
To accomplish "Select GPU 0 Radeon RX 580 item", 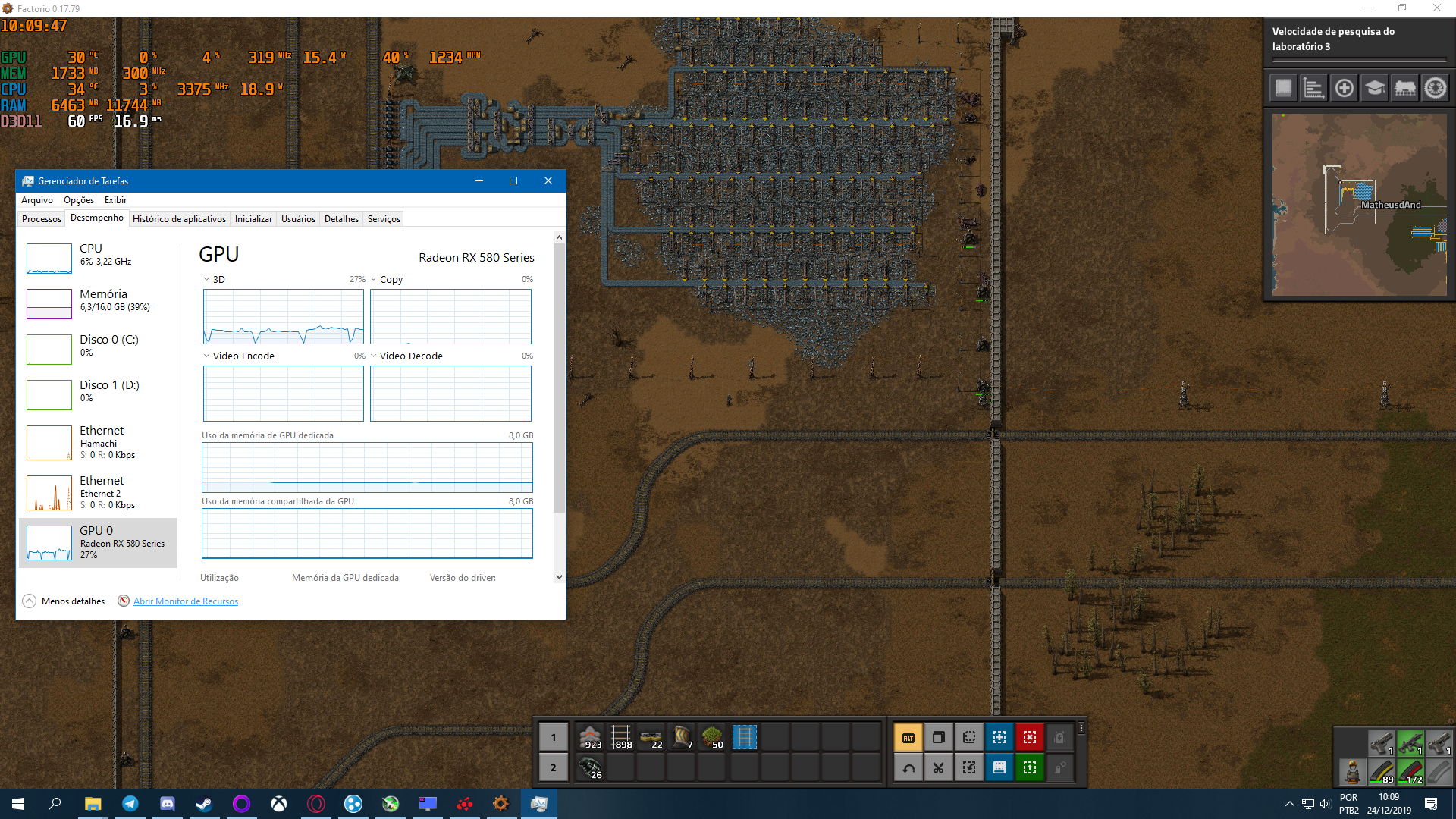I will coord(98,543).
